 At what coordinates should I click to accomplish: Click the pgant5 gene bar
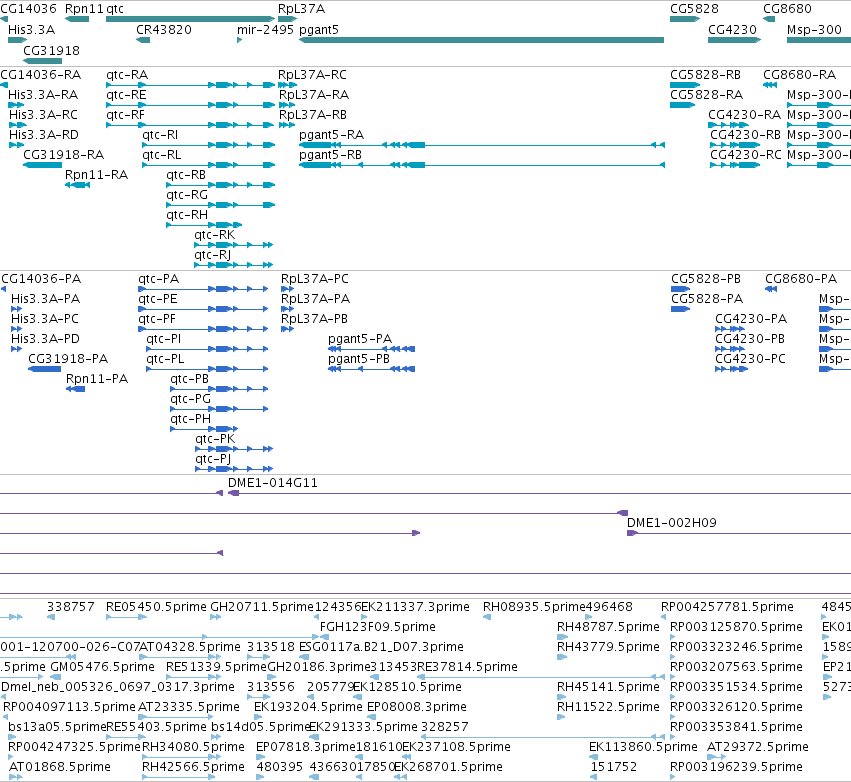tap(481, 40)
